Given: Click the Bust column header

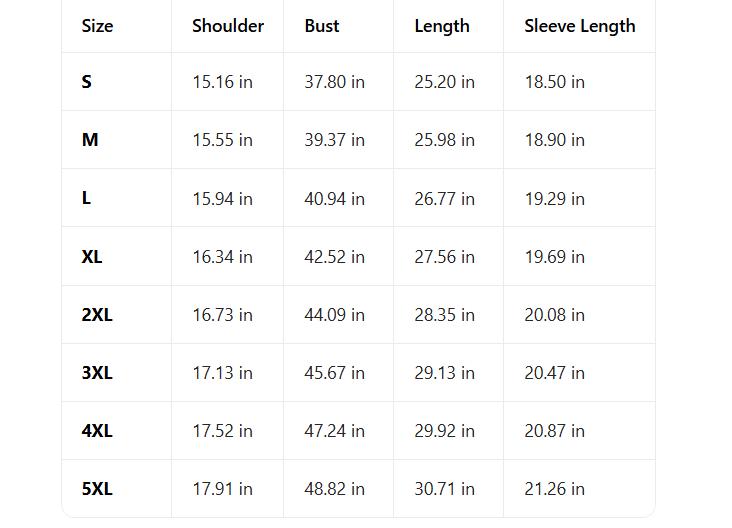Looking at the screenshot, I should click(x=322, y=26).
